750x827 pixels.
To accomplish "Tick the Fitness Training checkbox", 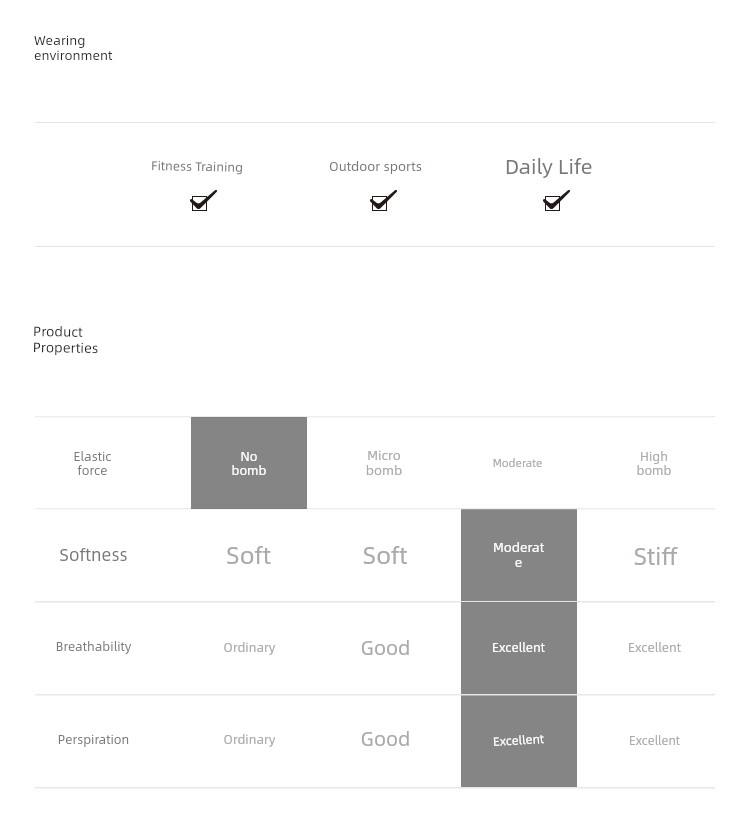I will 203,201.
